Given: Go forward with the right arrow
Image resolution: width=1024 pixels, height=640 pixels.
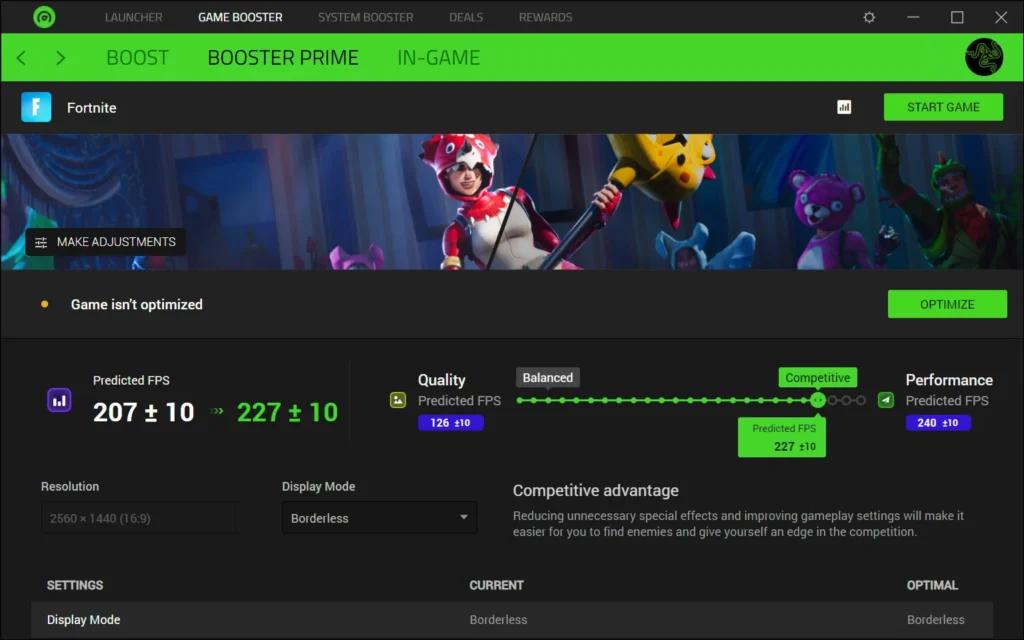Looking at the screenshot, I should 60,58.
